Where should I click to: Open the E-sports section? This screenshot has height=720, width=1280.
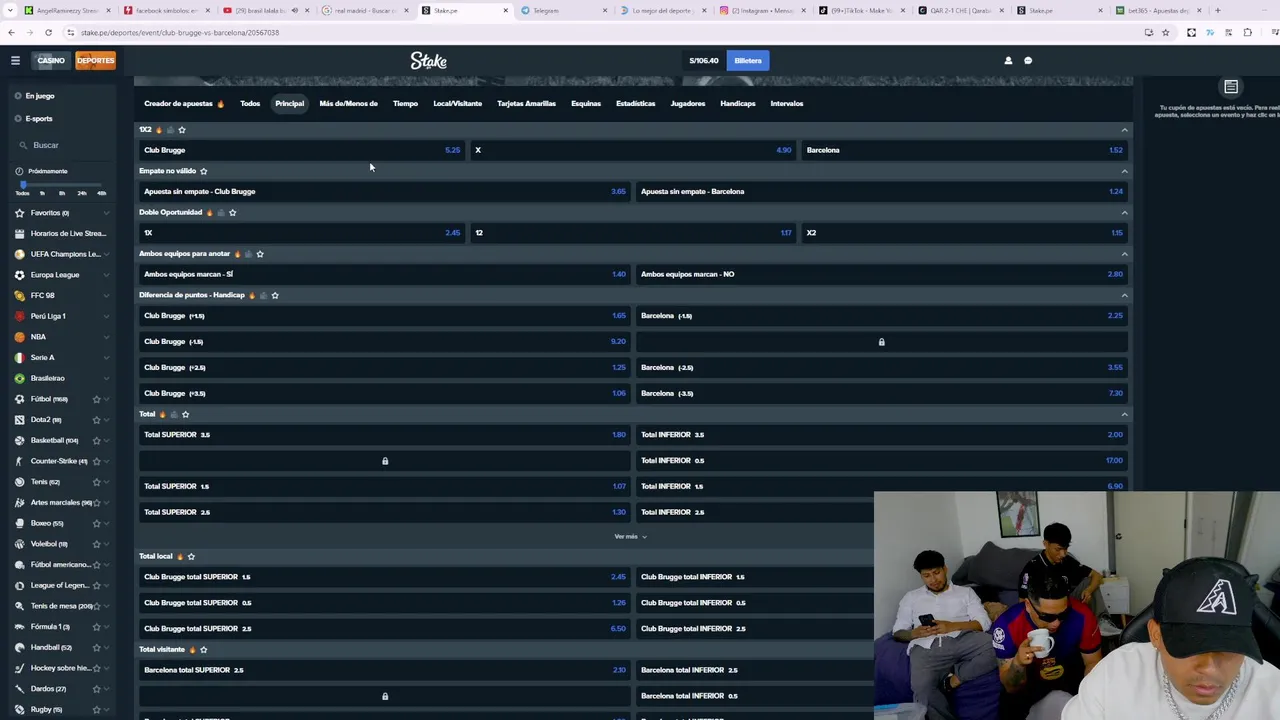pos(39,119)
